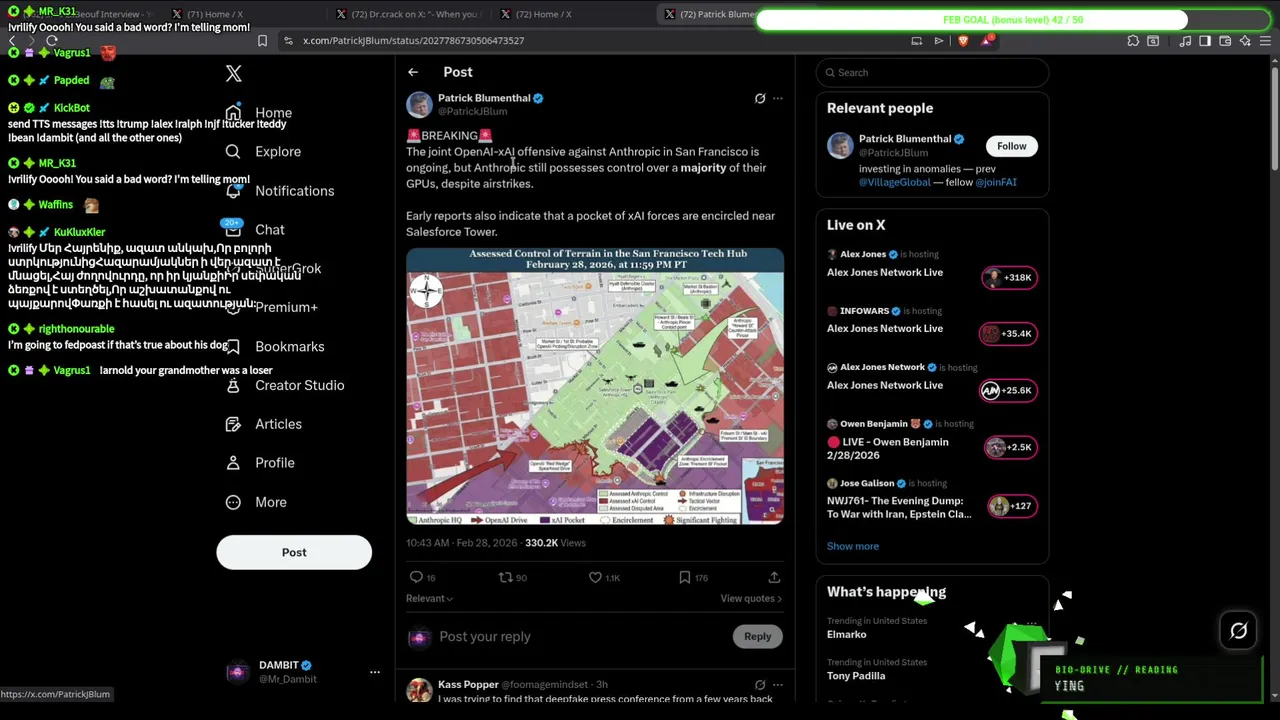Open Profile icon in sidebar
The width and height of the screenshot is (1280, 720).
(233, 463)
